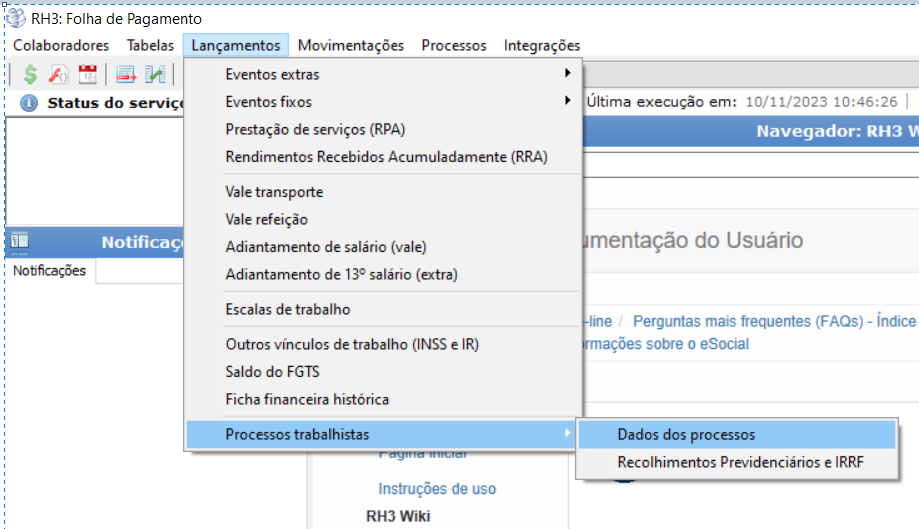Open the Movimentações menu
This screenshot has width=919, height=529.
[x=350, y=45]
